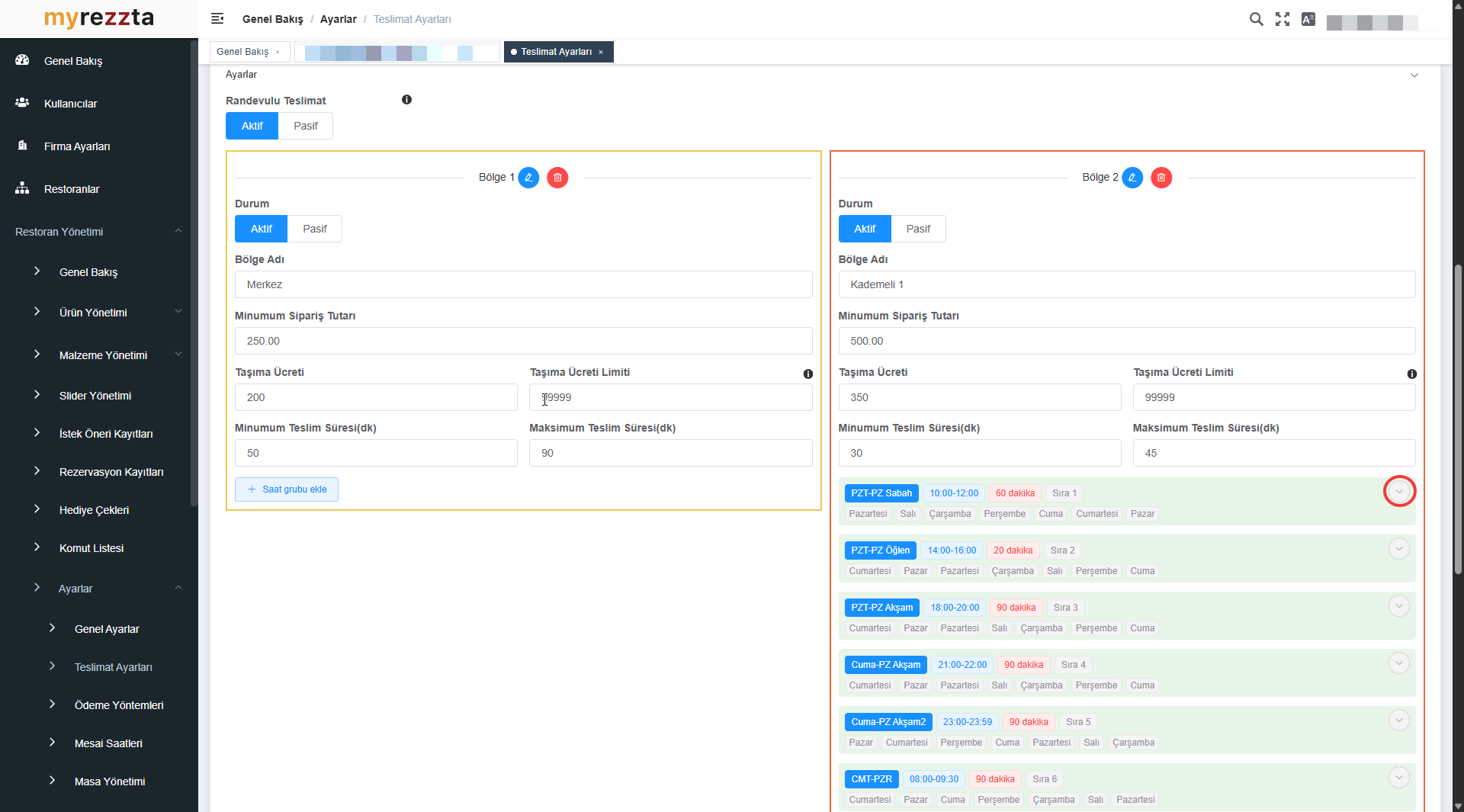Click Saat grubu ekle button
Image resolution: width=1464 pixels, height=812 pixels.
287,489
